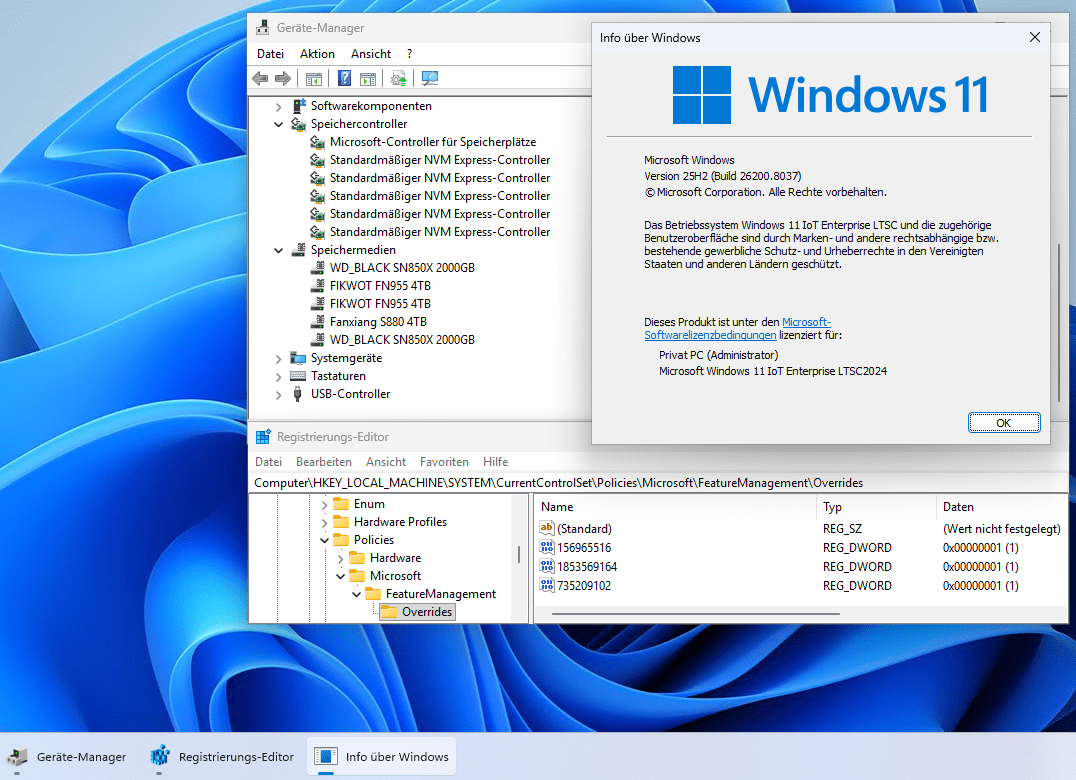Collapse the FeatureManagement registry key

356,594
